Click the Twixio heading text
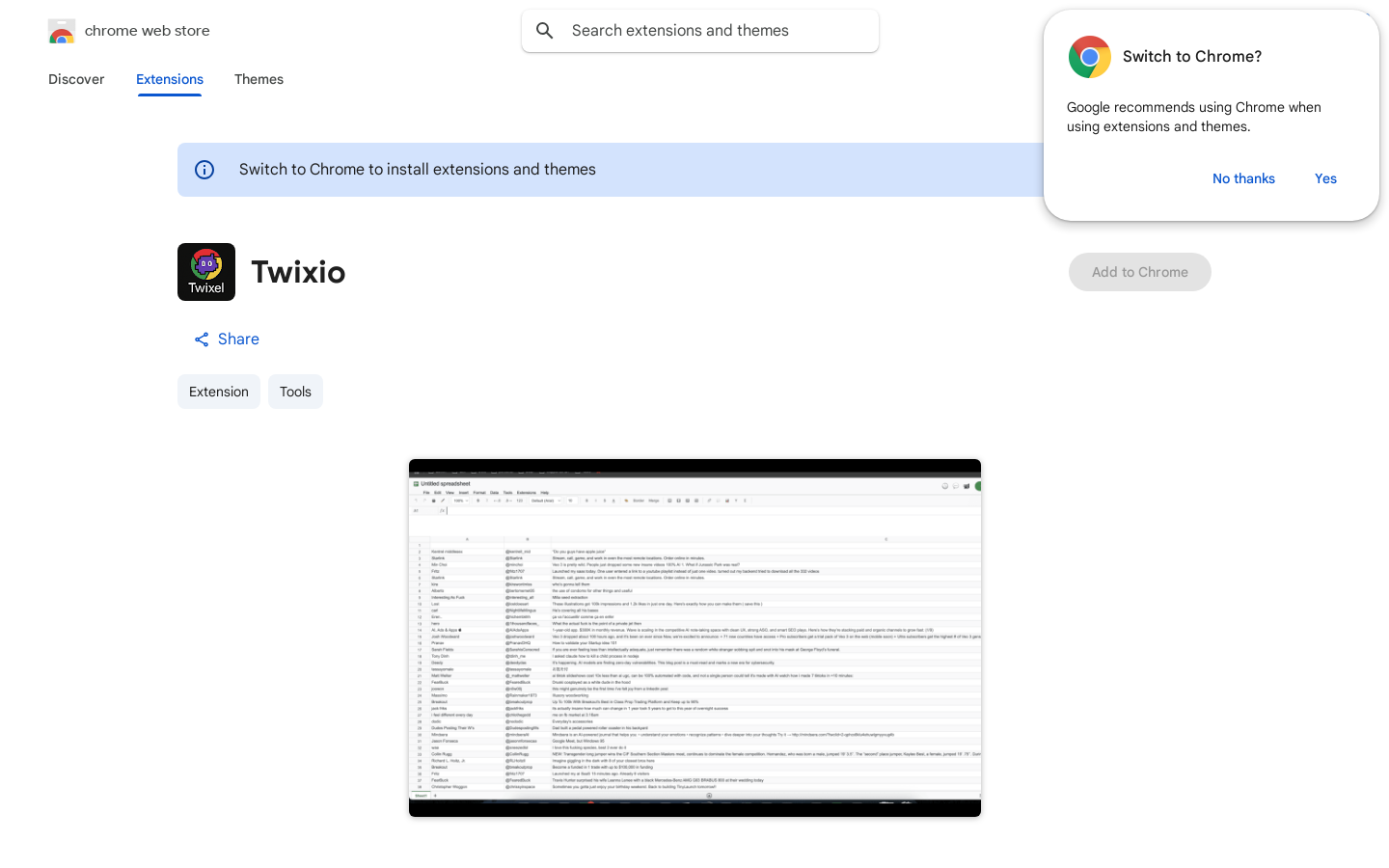 [x=298, y=272]
